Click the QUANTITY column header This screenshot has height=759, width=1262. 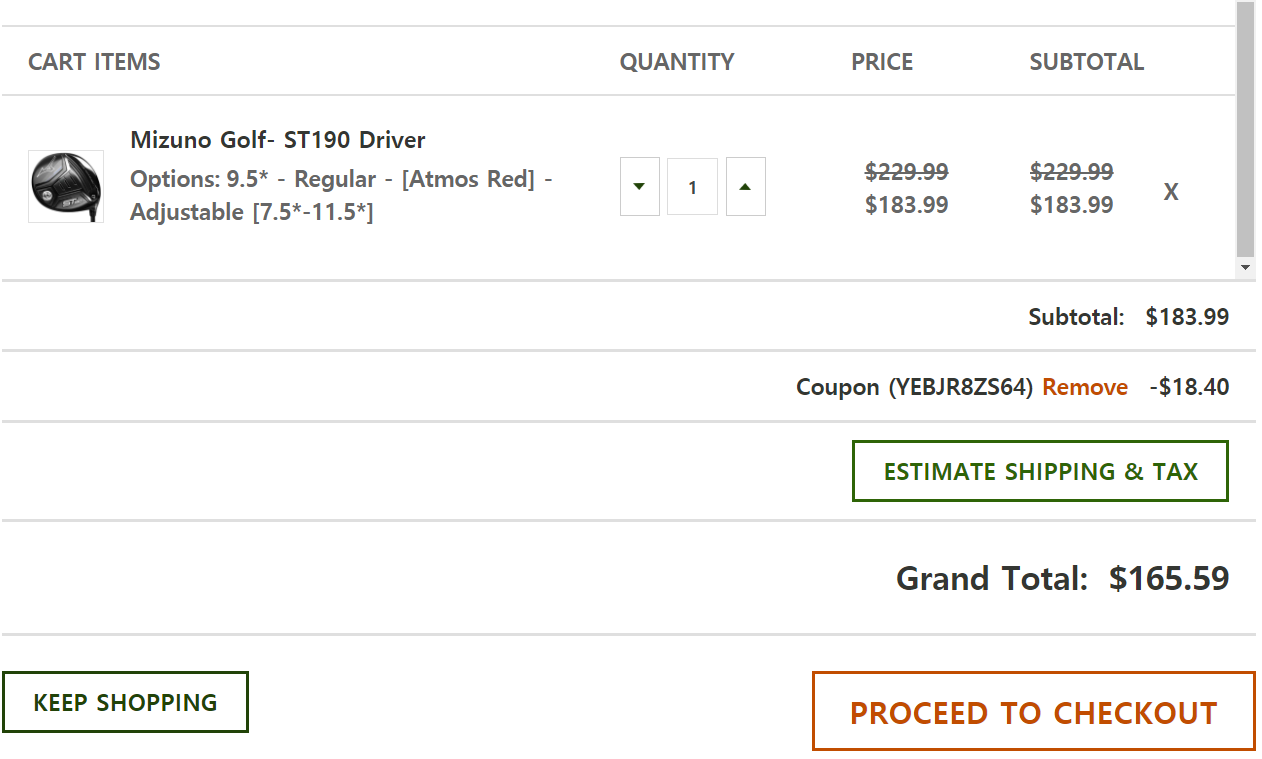677,62
